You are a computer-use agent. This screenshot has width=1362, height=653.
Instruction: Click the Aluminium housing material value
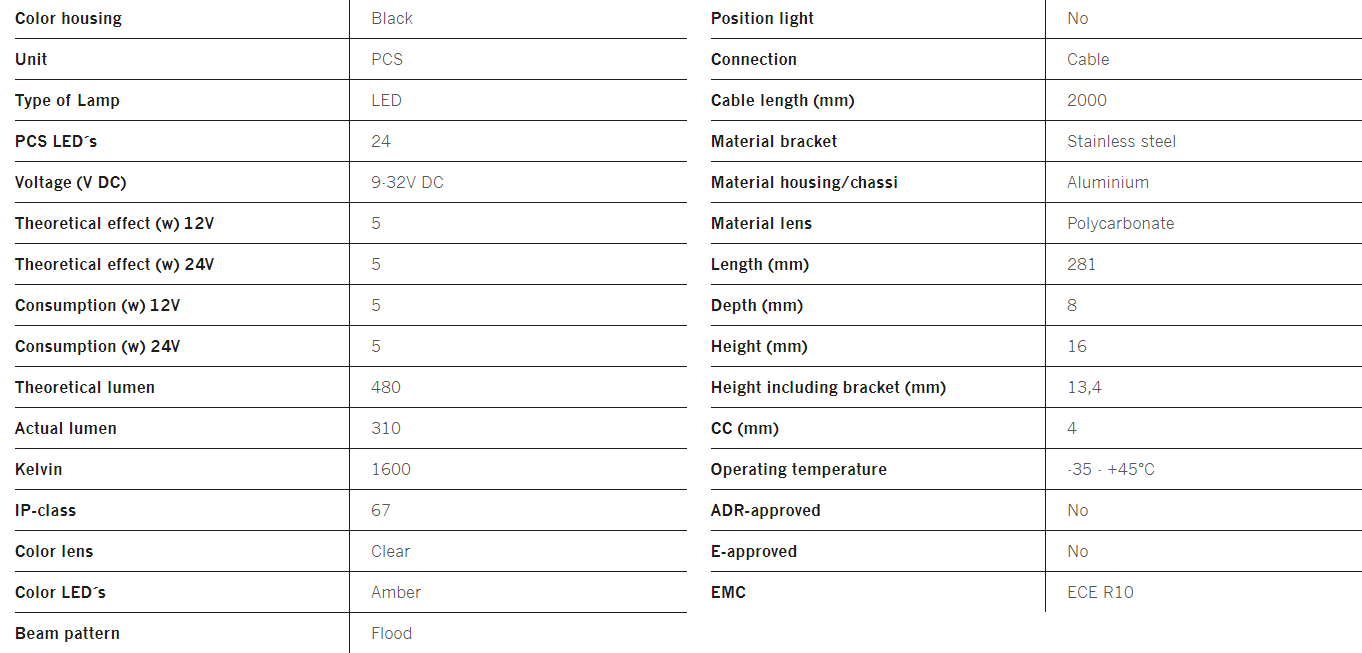pyautogui.click(x=1108, y=182)
